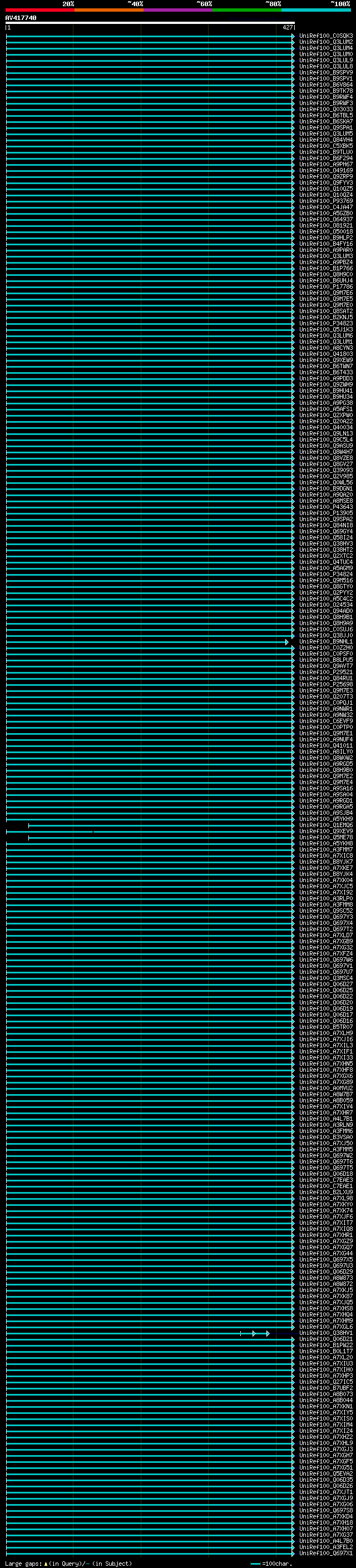Click the query end position 427
Viewport: 356px width, 1568px height.
[x=288, y=27]
